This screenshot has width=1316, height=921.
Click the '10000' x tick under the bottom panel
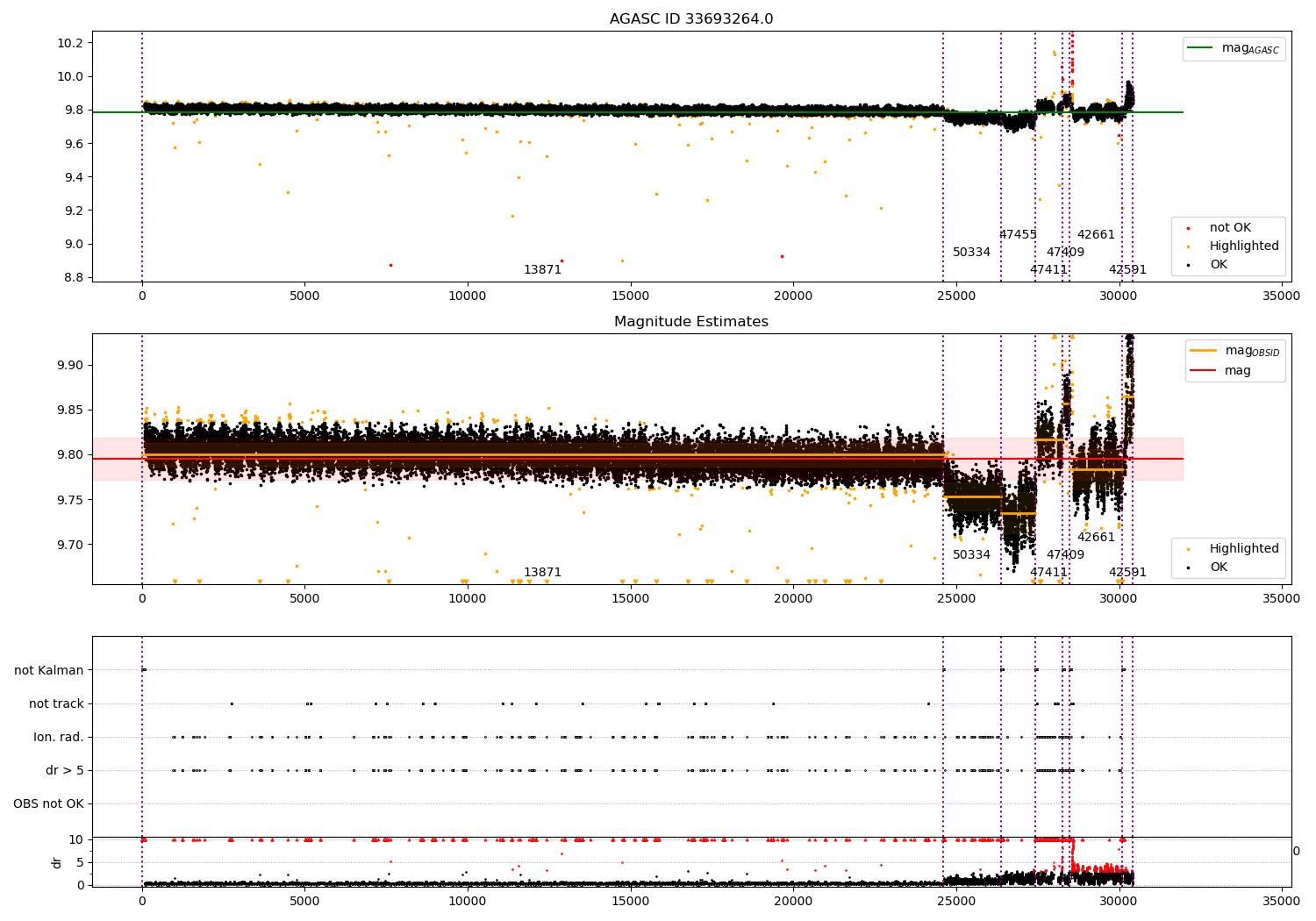(468, 901)
